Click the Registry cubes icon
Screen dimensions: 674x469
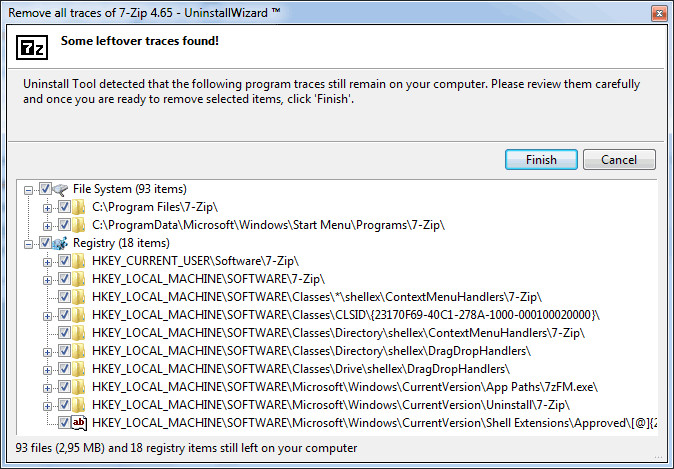[x=60, y=243]
